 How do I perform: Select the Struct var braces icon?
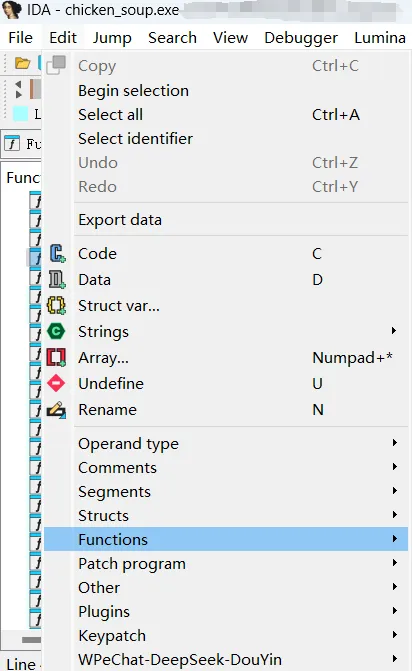coord(56,306)
